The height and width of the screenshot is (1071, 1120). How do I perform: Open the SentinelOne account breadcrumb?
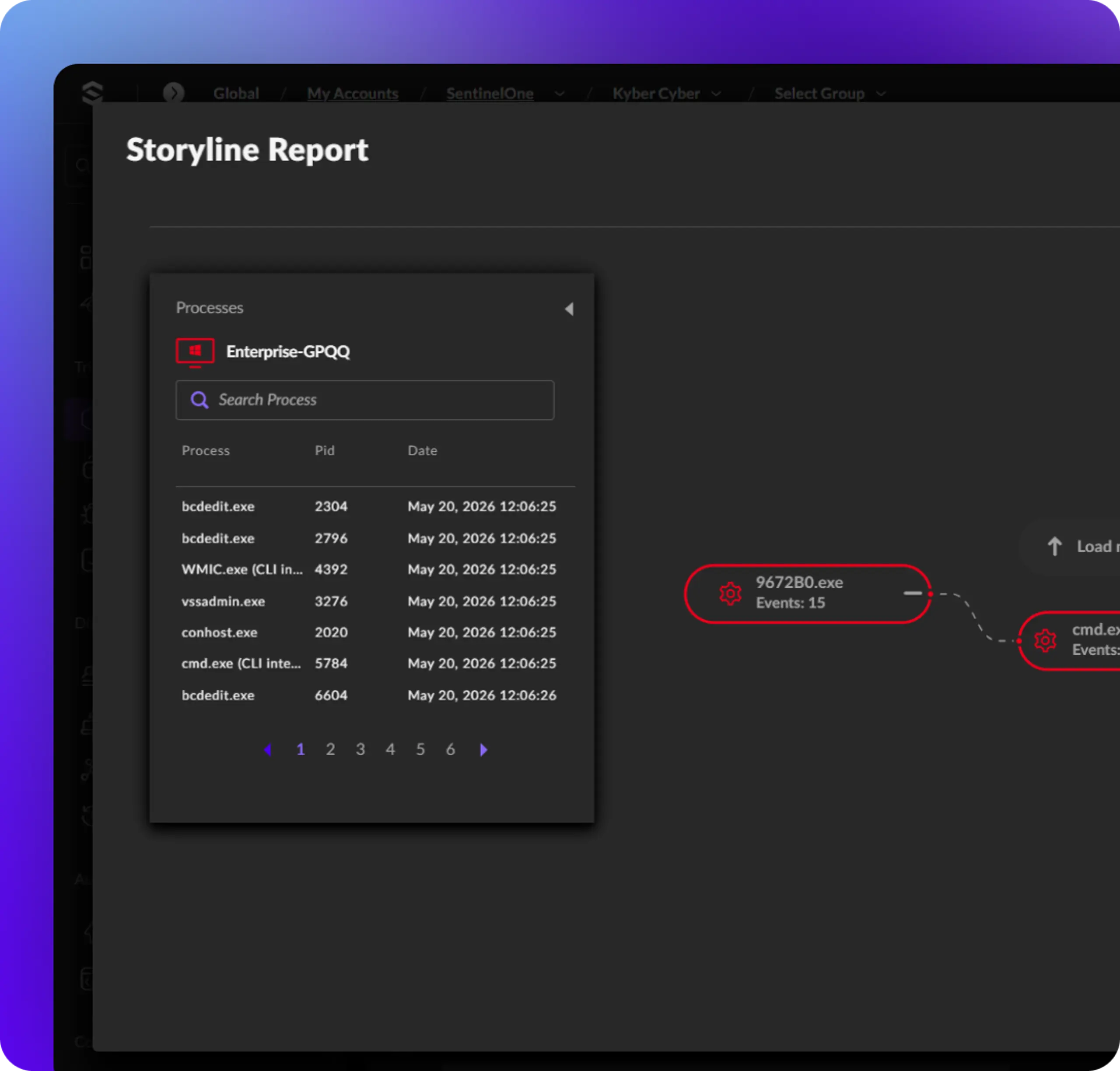[x=490, y=93]
